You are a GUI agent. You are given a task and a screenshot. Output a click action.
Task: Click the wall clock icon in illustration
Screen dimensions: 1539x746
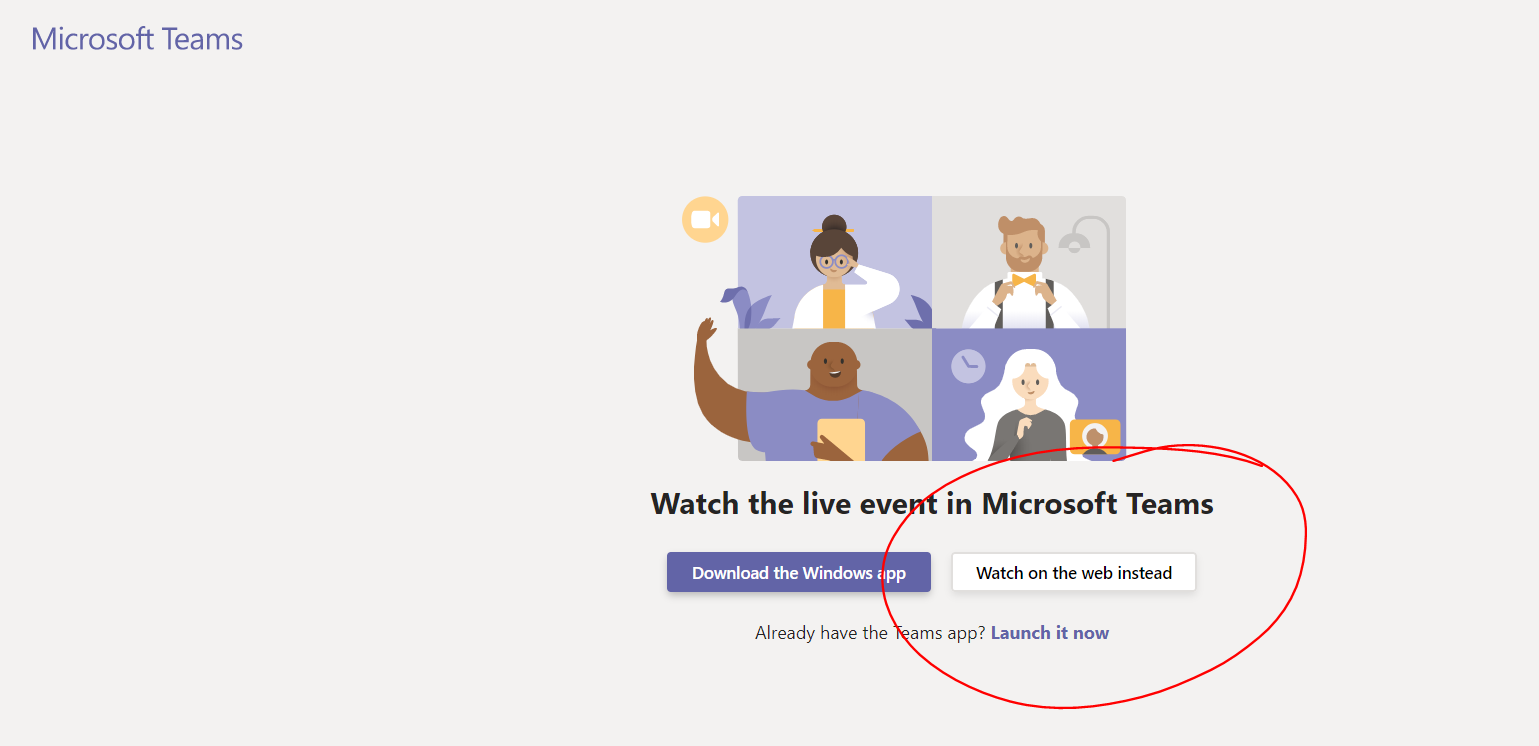click(x=968, y=366)
